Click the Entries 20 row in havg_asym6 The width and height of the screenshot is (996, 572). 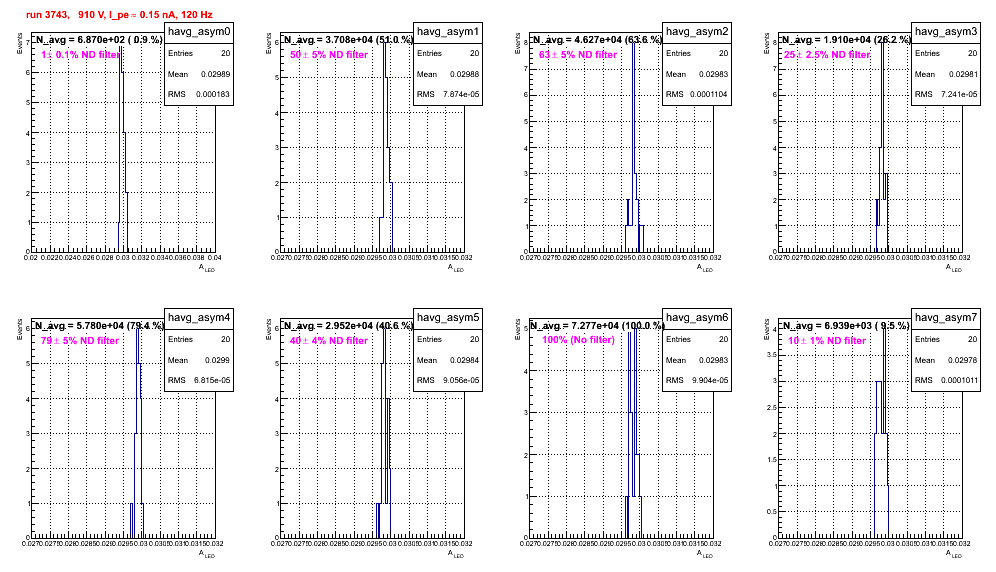pos(697,339)
